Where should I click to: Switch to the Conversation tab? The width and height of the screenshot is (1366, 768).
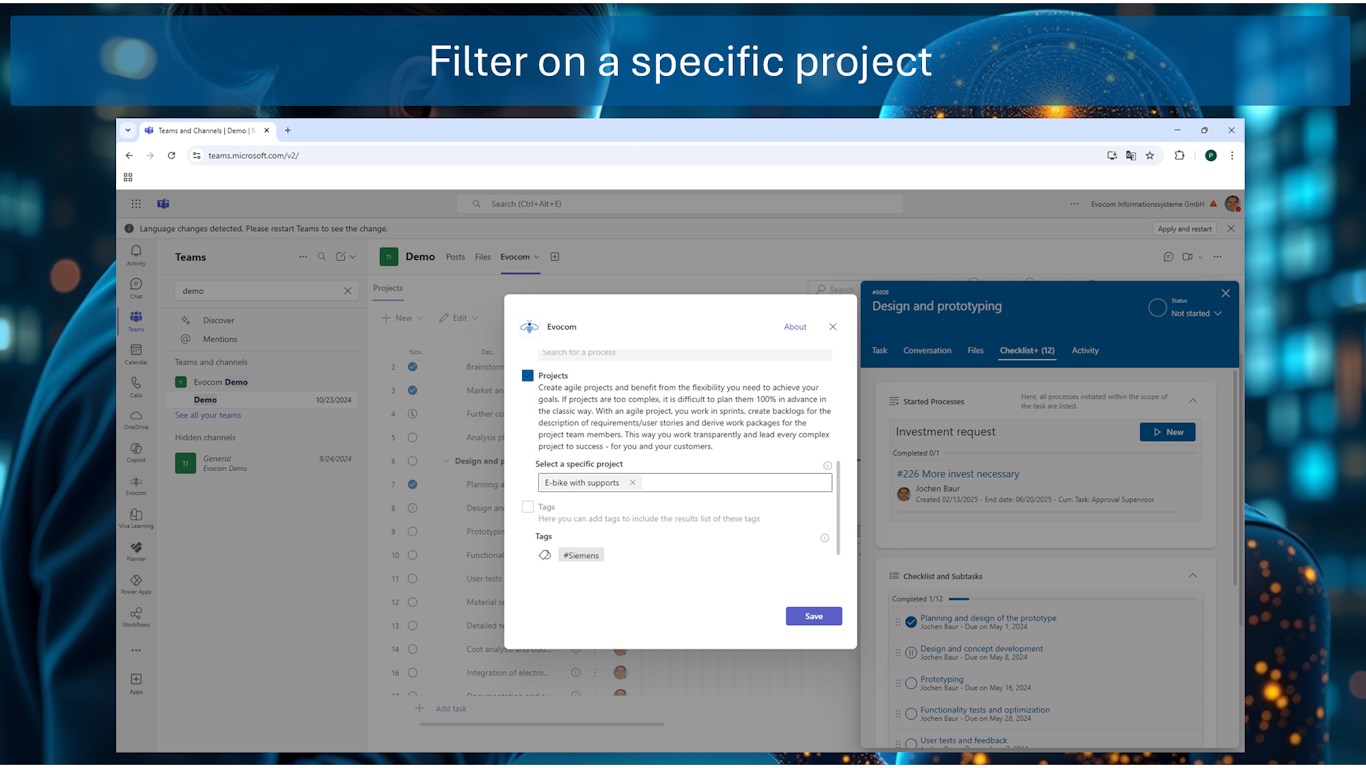927,351
